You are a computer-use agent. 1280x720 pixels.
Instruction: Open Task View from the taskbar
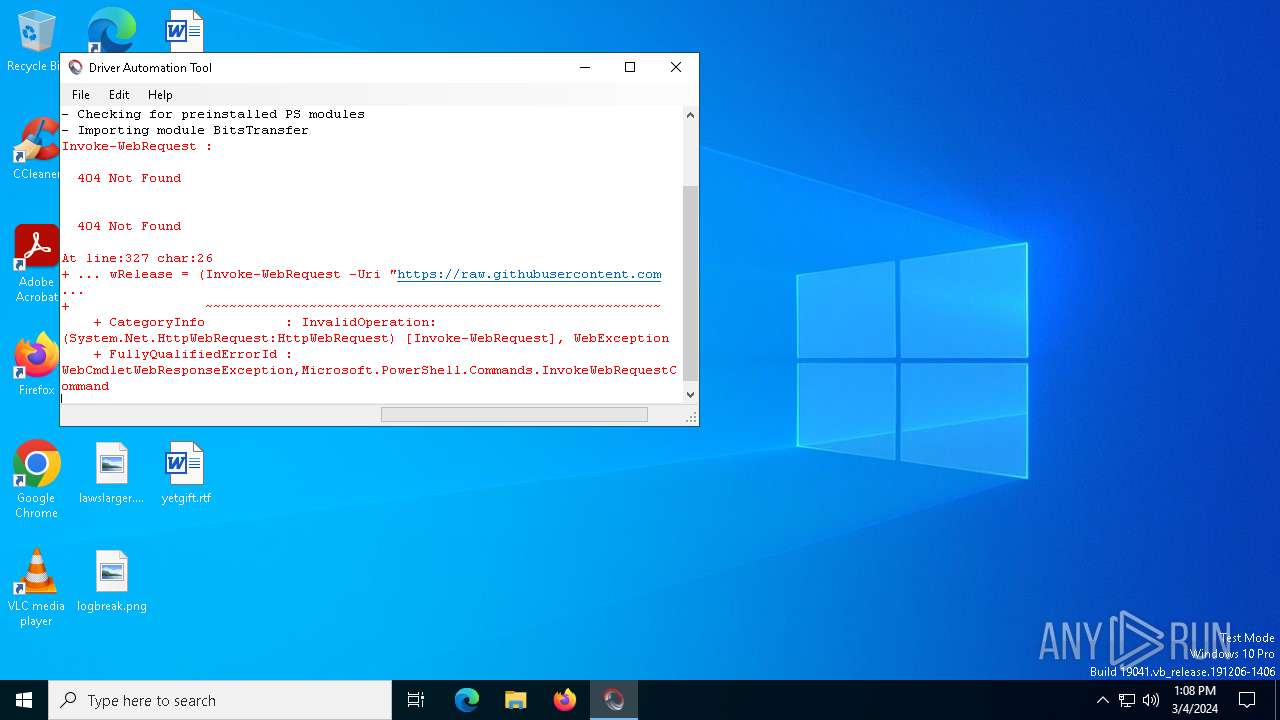point(416,700)
